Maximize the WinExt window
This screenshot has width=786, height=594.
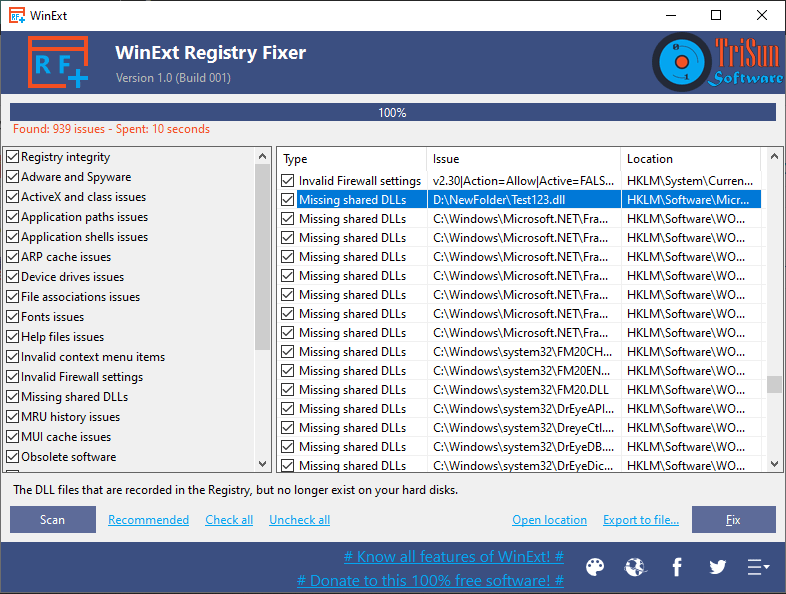[x=716, y=16]
